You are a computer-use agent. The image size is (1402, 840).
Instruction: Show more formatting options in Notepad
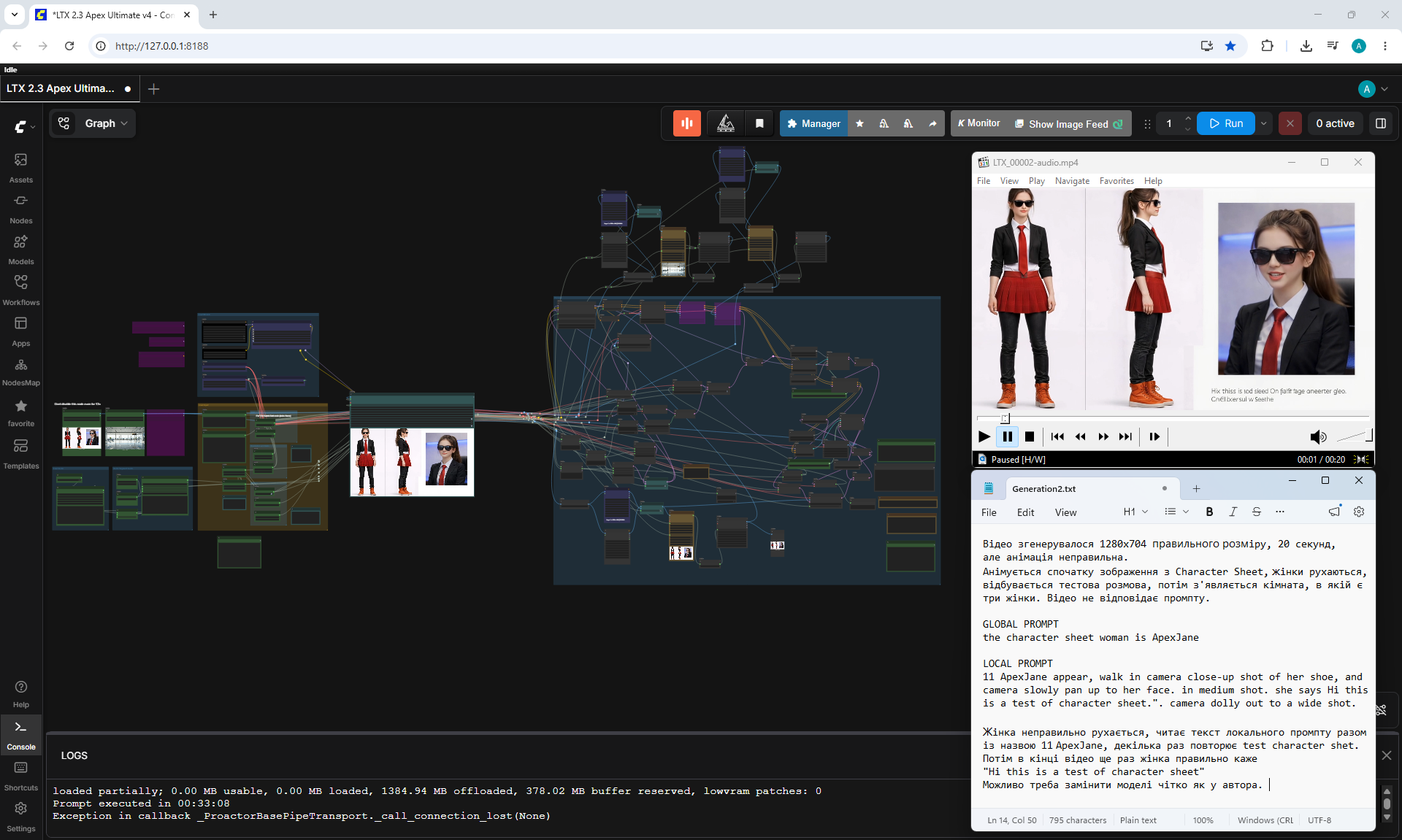click(x=1279, y=512)
